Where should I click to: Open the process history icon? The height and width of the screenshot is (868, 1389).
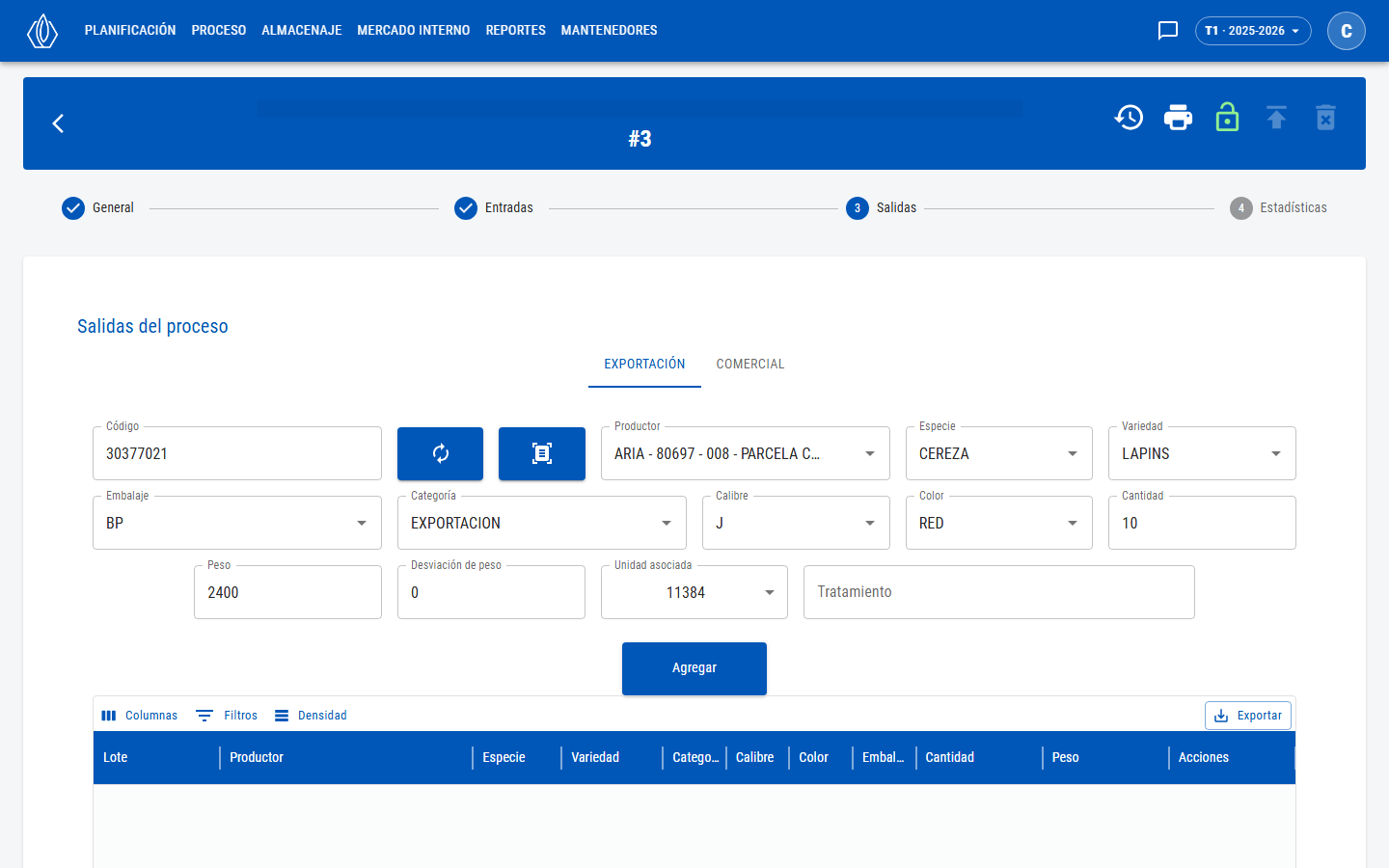tap(1129, 118)
